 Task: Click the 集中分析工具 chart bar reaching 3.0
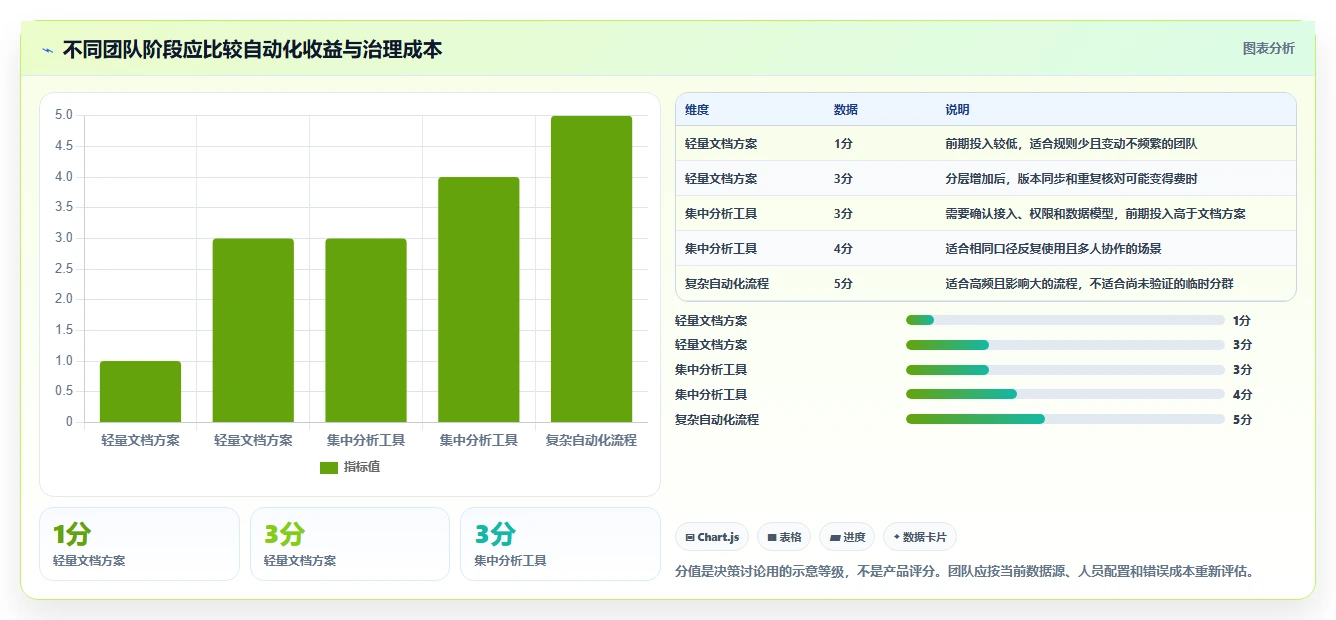(366, 330)
